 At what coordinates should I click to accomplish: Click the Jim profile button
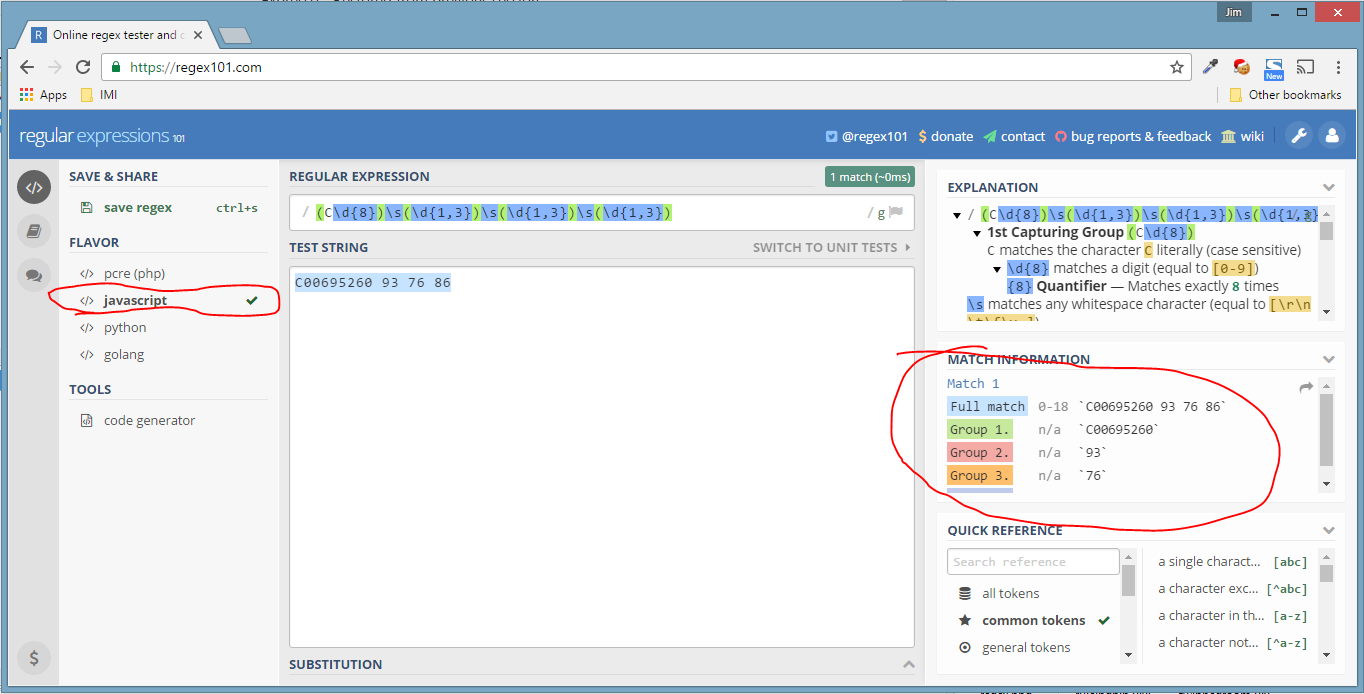click(1232, 12)
